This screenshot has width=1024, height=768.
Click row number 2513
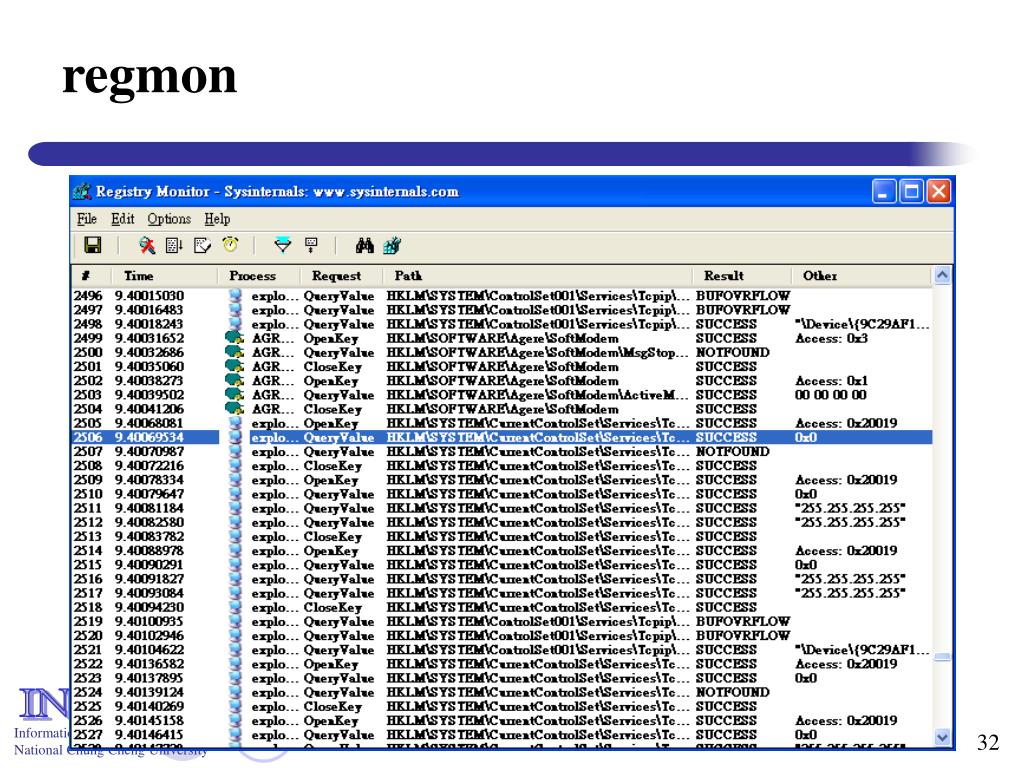88,537
